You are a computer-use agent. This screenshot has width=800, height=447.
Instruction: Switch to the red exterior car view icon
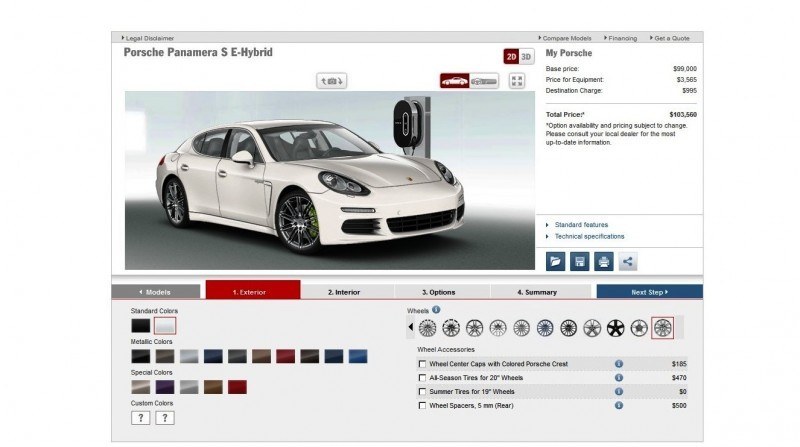pyautogui.click(x=455, y=81)
